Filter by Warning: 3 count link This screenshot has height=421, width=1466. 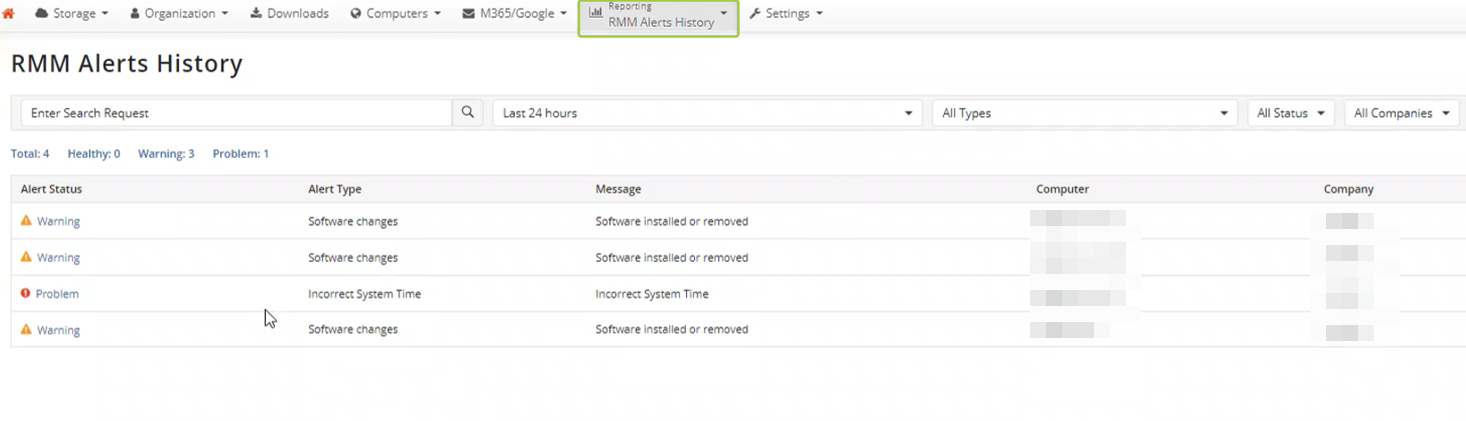(x=166, y=154)
